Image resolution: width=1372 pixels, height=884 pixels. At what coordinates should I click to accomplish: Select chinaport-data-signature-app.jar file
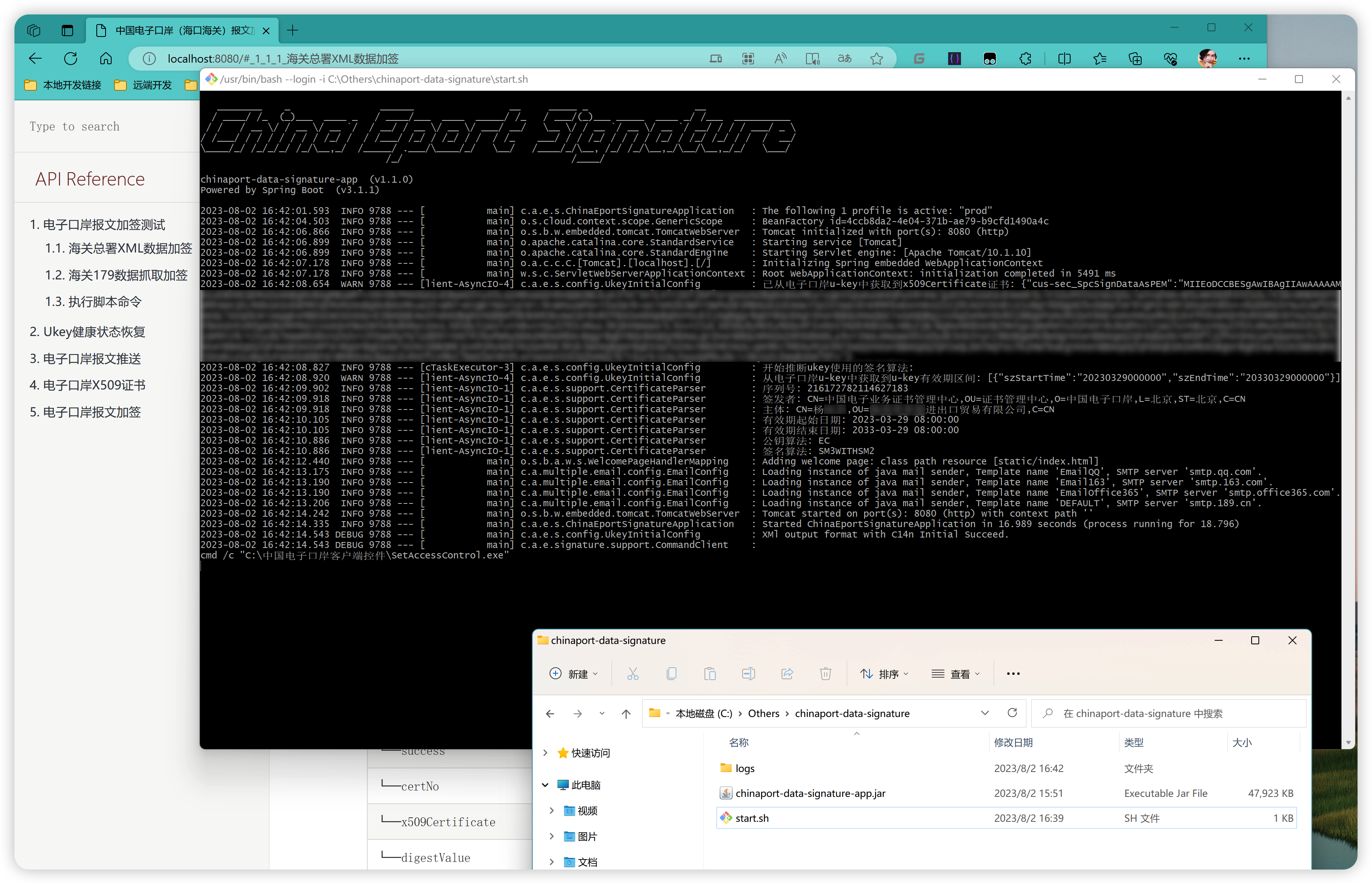pos(1007,793)
